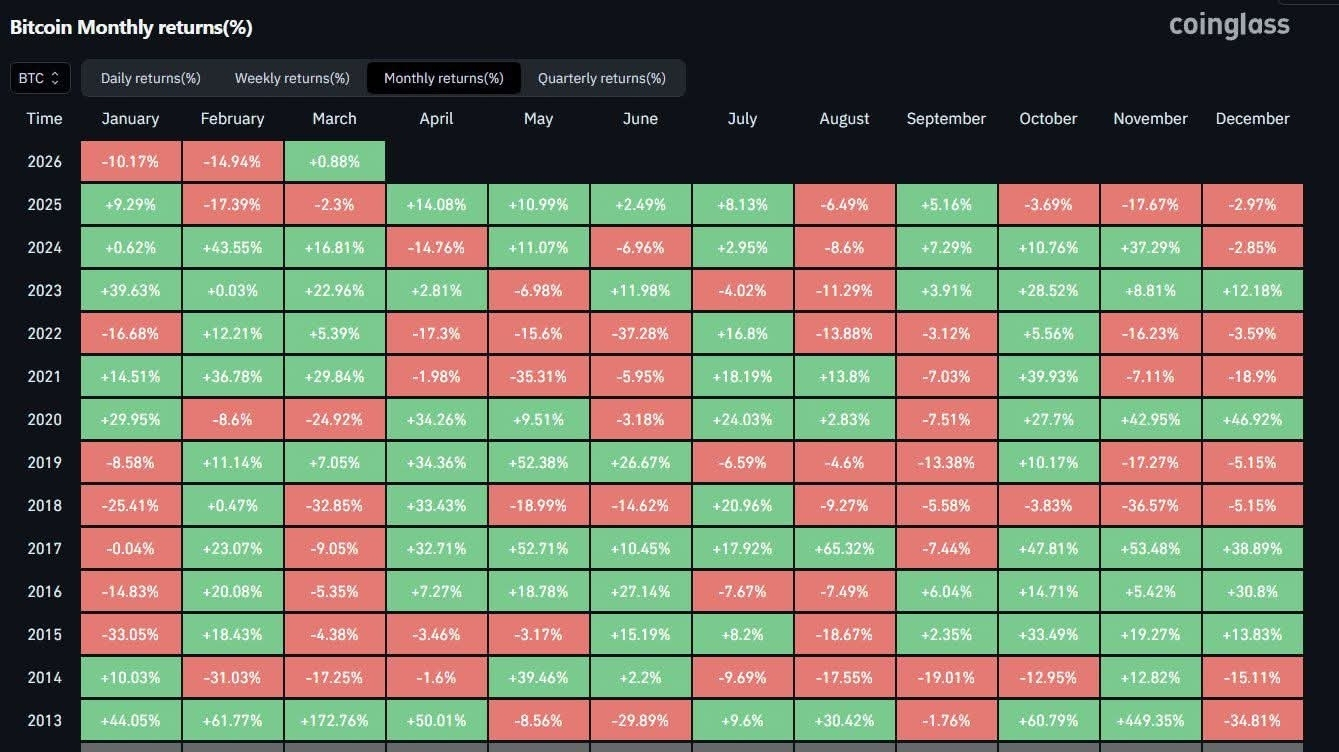Select the 2026 row label
Viewport: 1339px width, 752px height.
point(44,161)
